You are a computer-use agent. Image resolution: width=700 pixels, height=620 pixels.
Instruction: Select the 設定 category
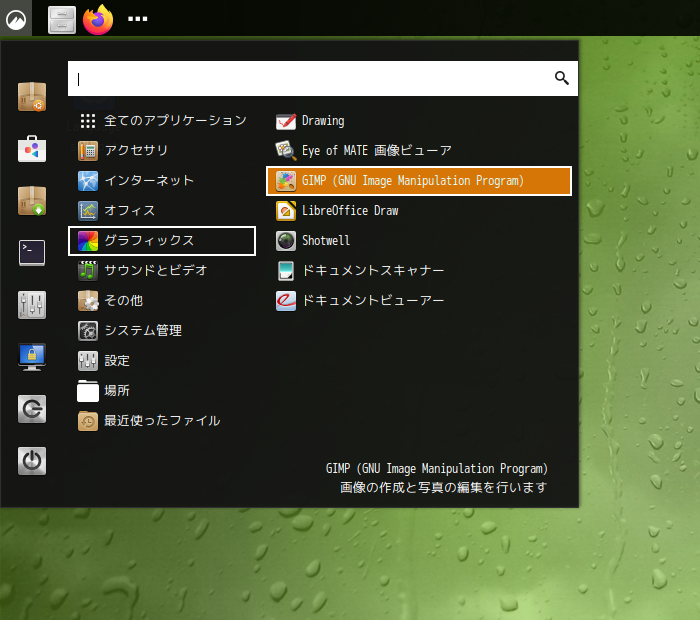(162, 361)
